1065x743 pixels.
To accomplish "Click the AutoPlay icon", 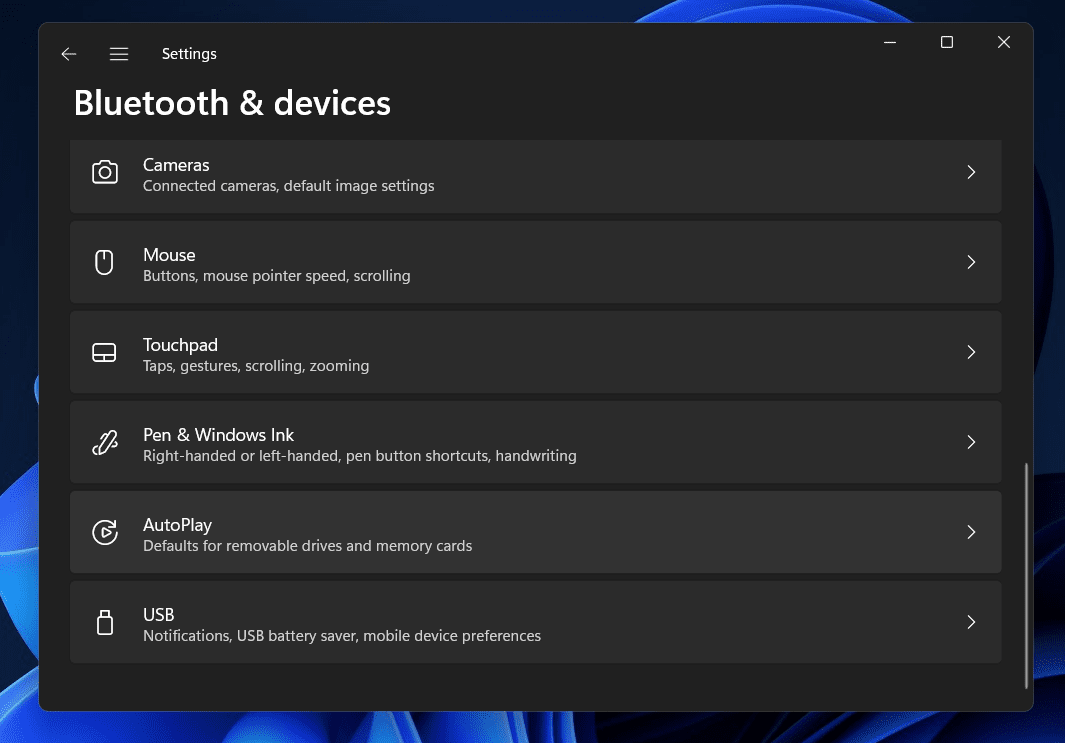I will tap(105, 532).
